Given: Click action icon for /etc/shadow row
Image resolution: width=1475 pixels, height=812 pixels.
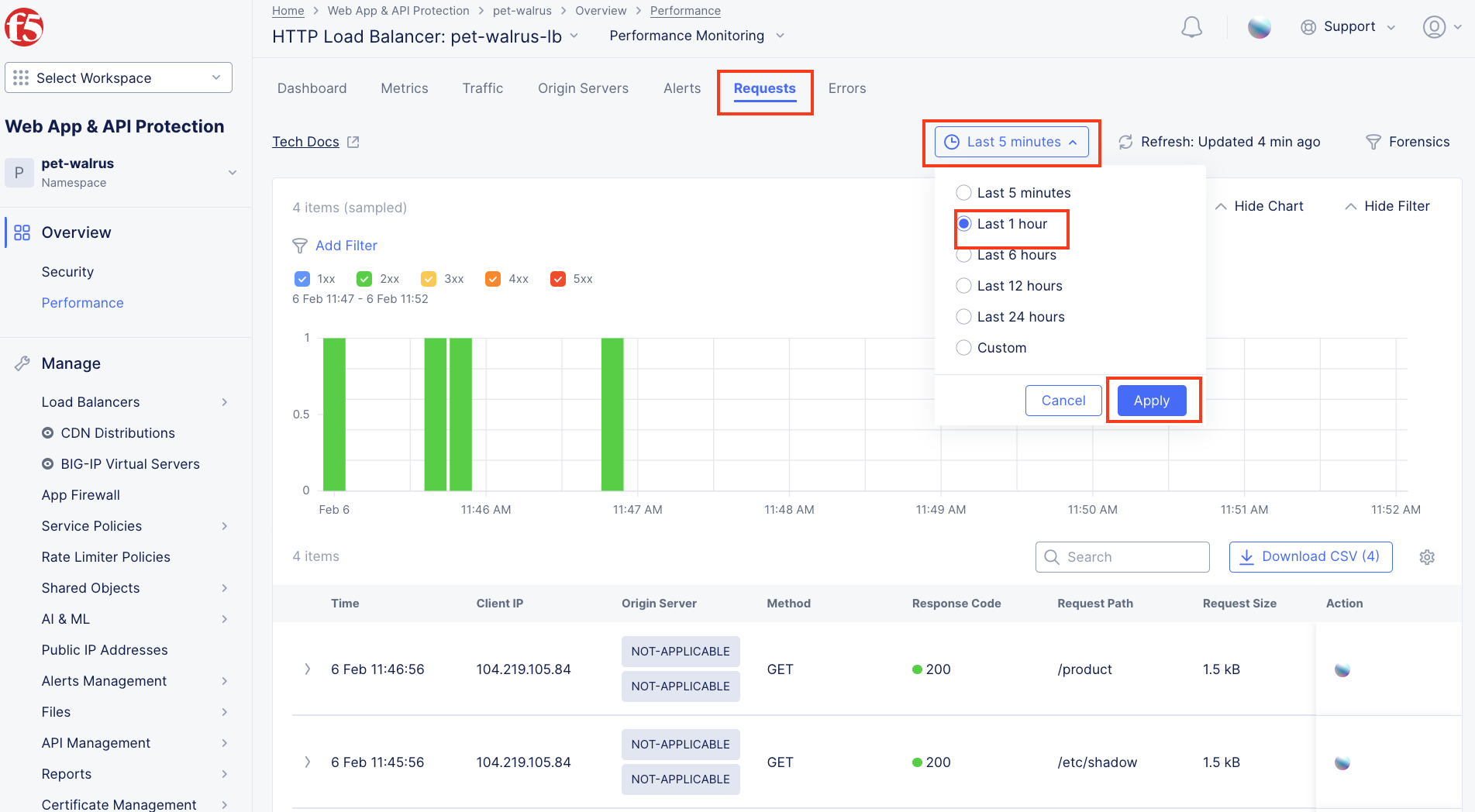Looking at the screenshot, I should point(1342,762).
